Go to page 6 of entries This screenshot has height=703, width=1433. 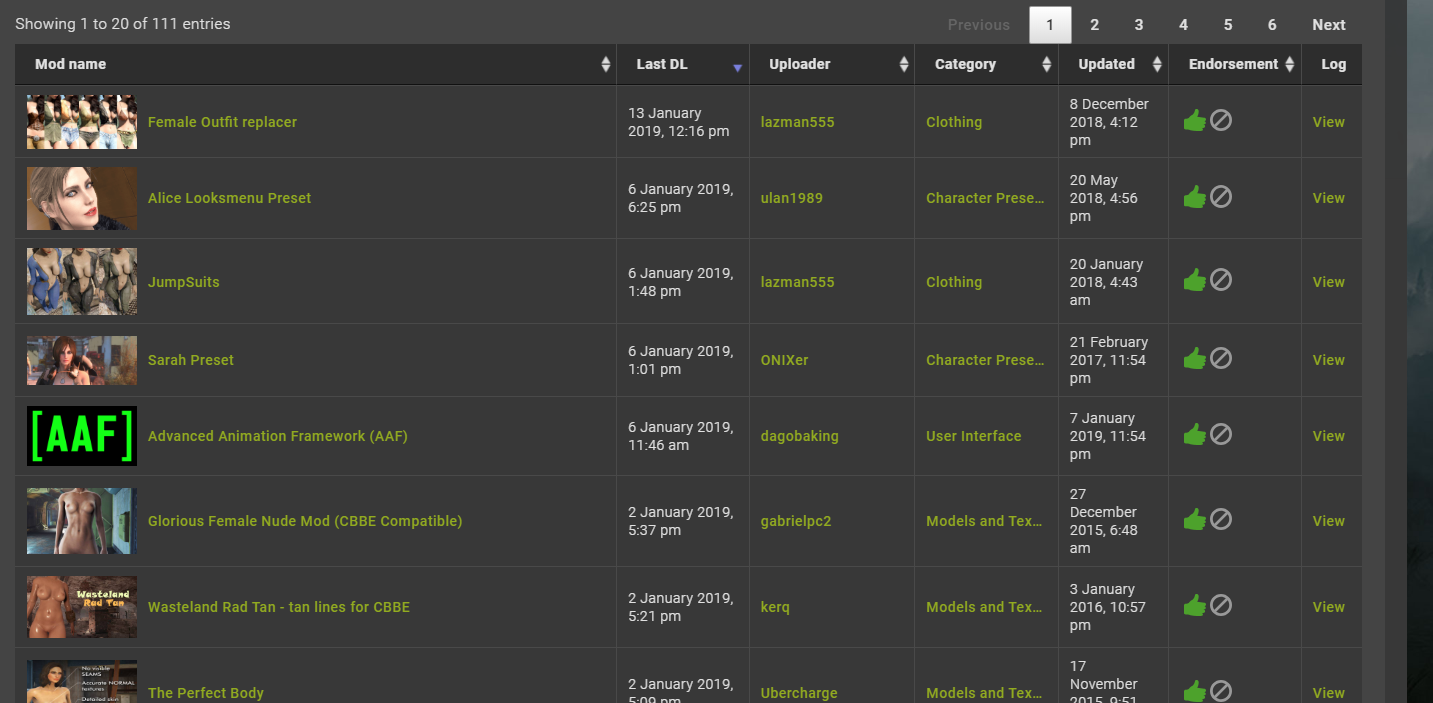[1271, 24]
